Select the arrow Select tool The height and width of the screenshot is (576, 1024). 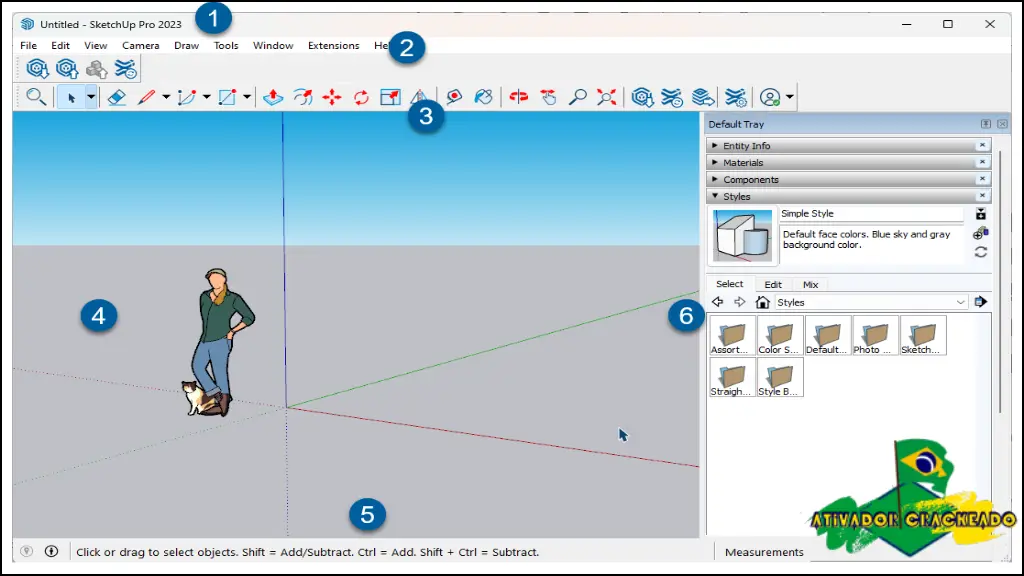click(71, 97)
